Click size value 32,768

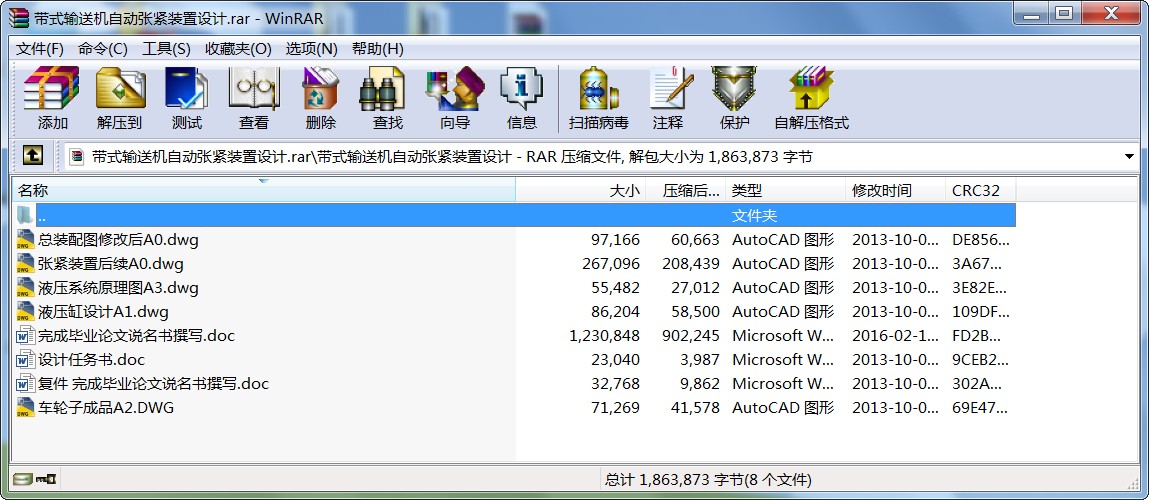point(616,383)
